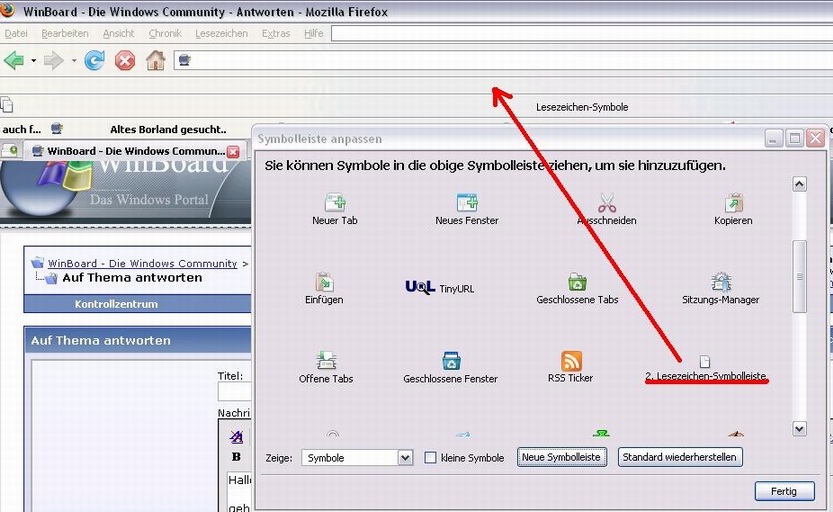Open the Datei menu
Image resolution: width=833 pixels, height=512 pixels.
click(16, 33)
